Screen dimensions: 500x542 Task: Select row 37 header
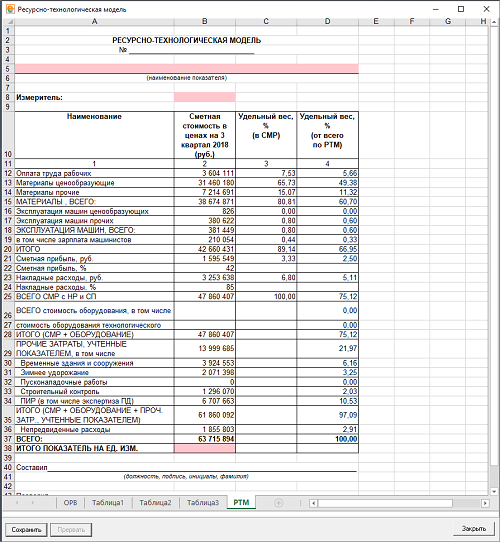(x=9, y=439)
